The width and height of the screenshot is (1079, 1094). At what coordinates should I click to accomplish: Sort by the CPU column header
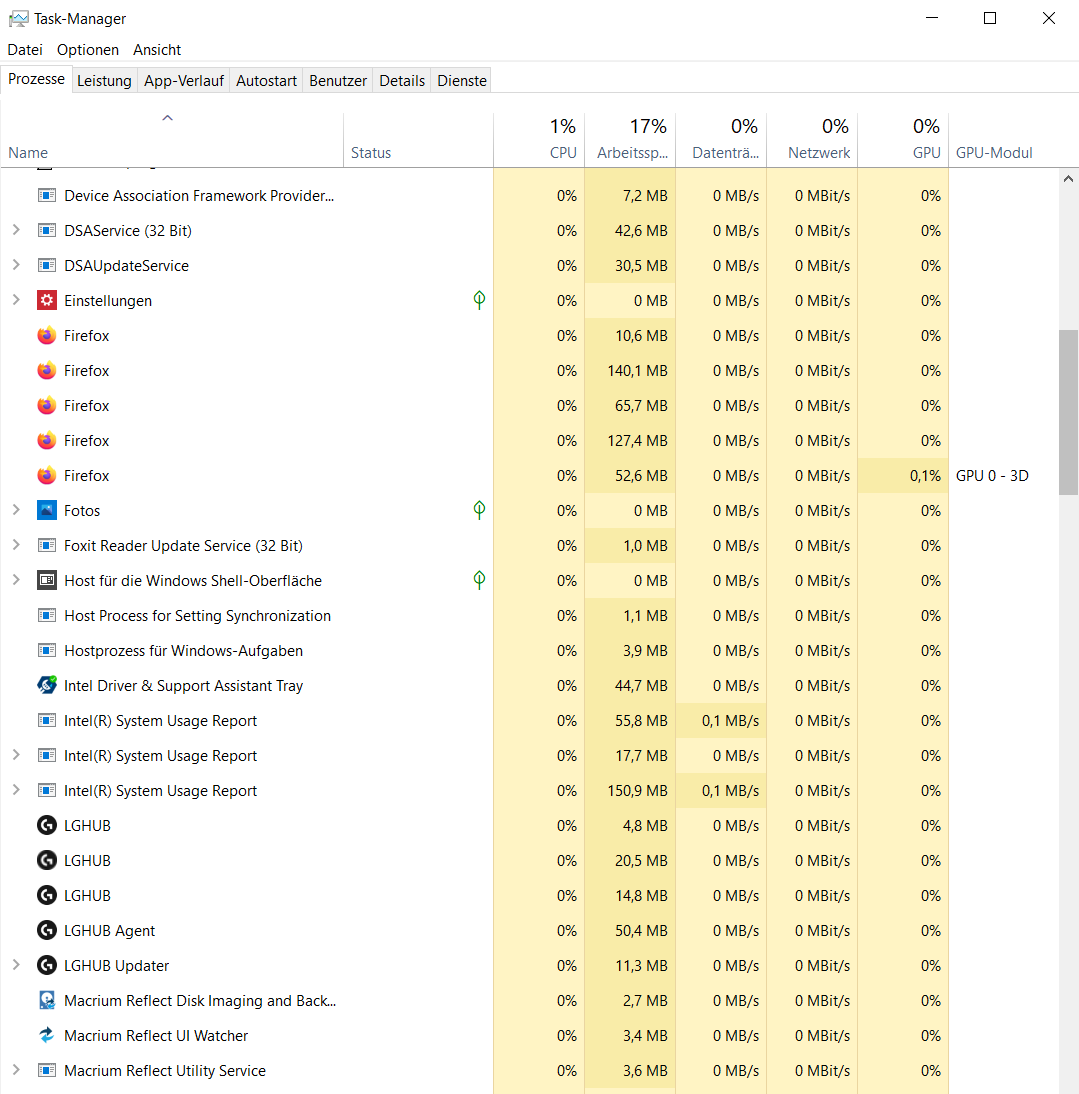coord(539,140)
